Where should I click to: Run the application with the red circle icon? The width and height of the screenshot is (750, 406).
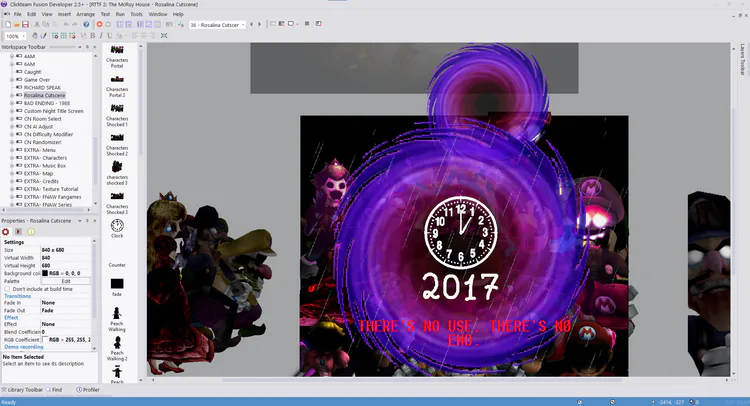[x=99, y=24]
